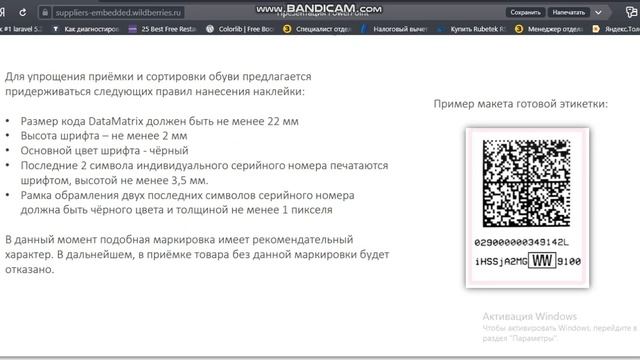Click the paragraph starting В данный момент
Image resolution: width=640 pixels, height=360 pixels.
tap(197, 254)
